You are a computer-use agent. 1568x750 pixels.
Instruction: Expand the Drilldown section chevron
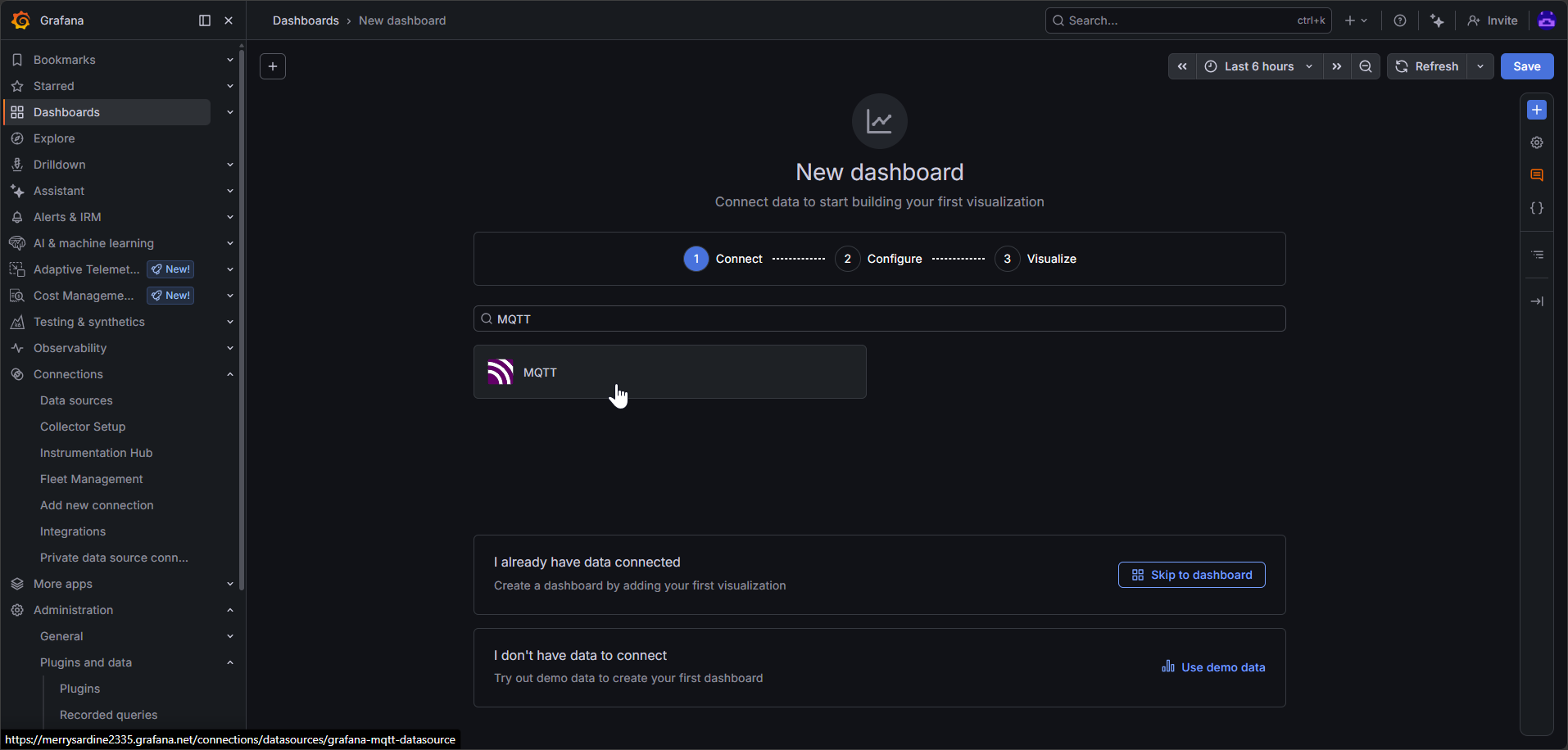pos(230,165)
